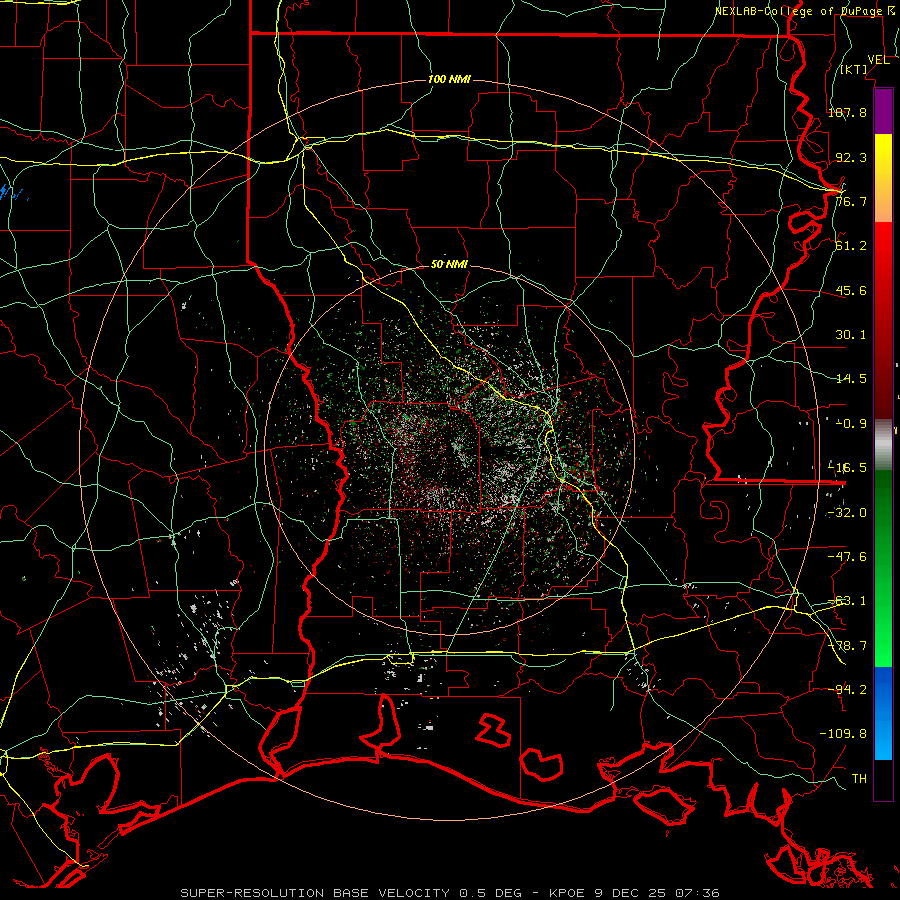The image size is (900, 900).
Task: Click the purple segment of velocity color bar
Action: [x=883, y=111]
